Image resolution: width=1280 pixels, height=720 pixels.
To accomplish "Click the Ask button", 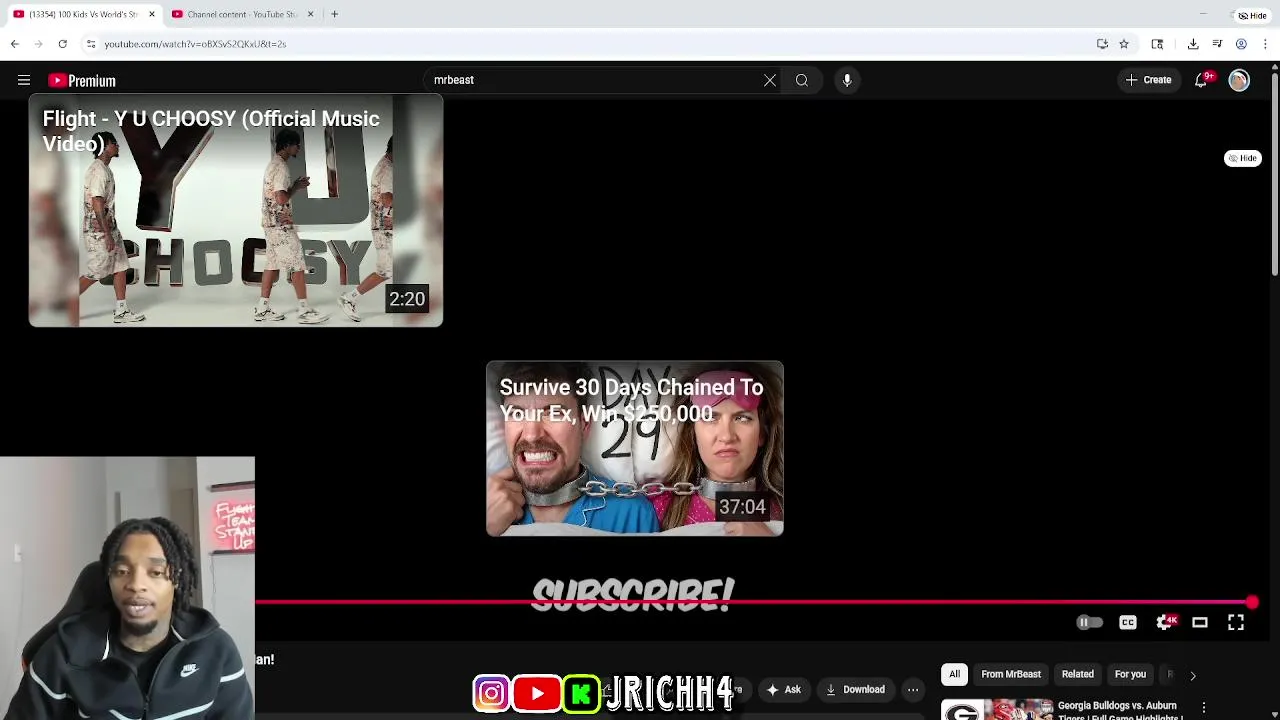I will tap(783, 690).
